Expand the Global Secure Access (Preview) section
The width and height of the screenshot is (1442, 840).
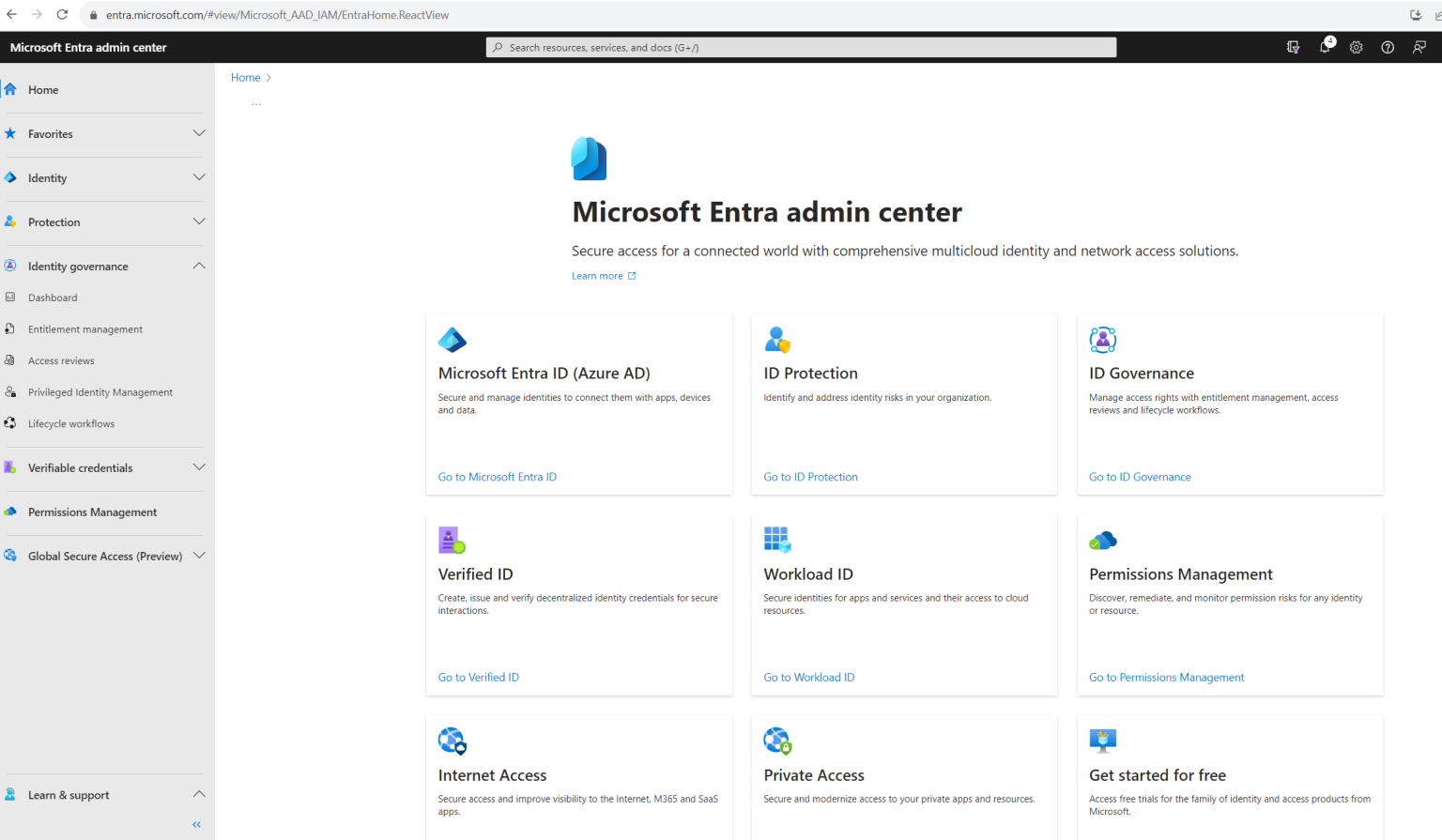click(198, 555)
